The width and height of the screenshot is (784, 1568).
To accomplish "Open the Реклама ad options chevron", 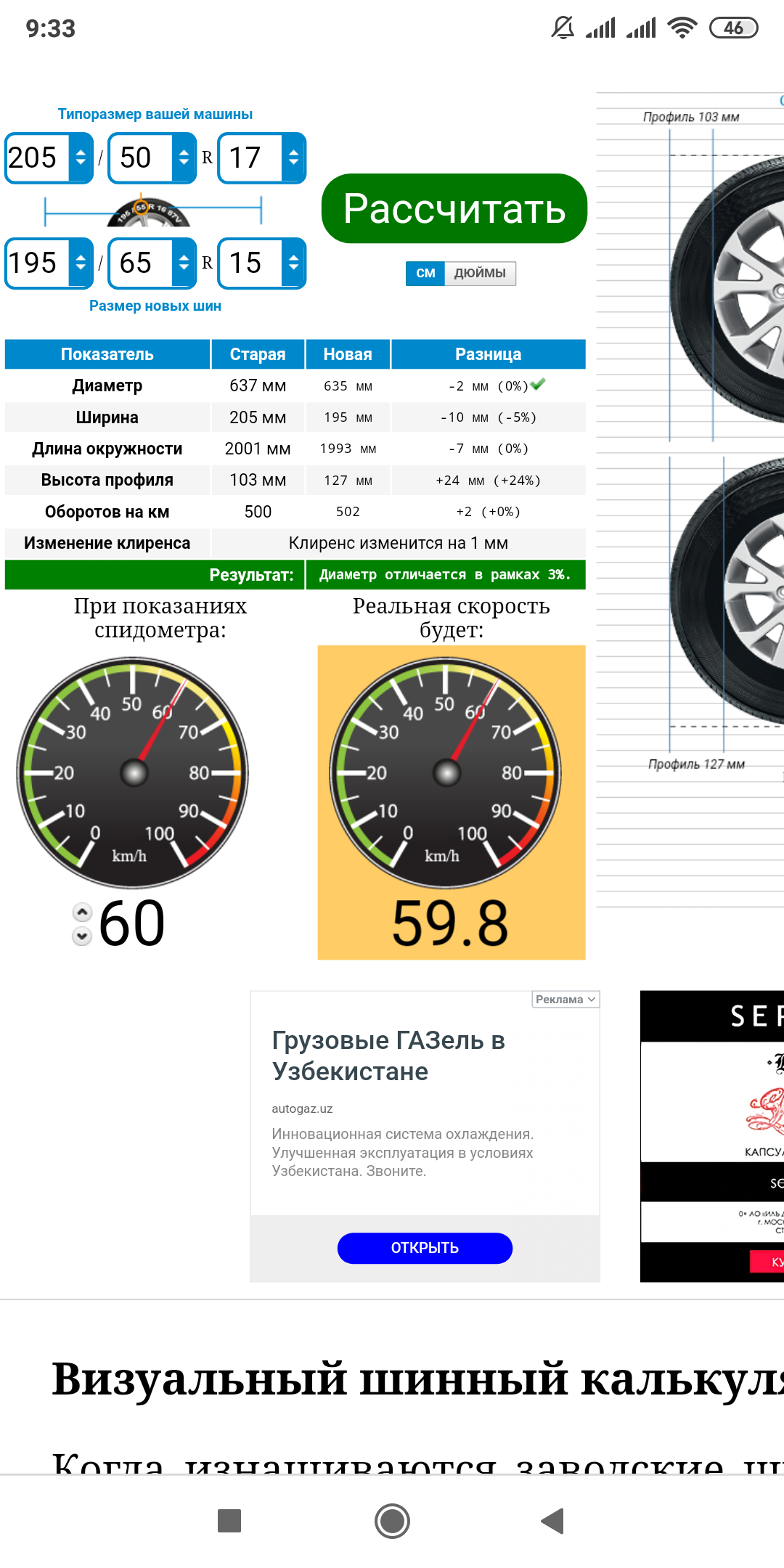I will coord(592,1000).
